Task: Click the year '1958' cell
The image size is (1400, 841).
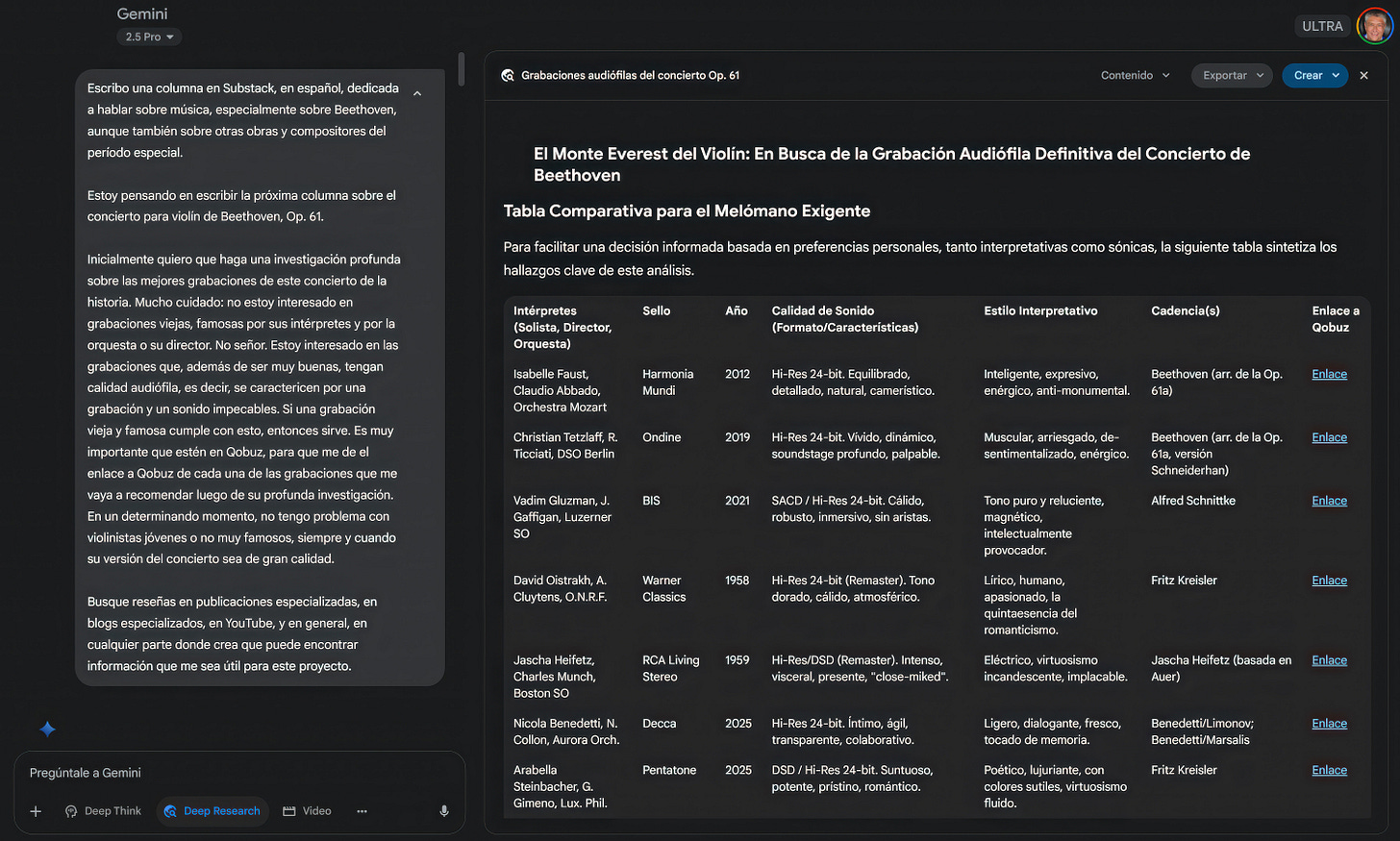Action: (x=737, y=581)
